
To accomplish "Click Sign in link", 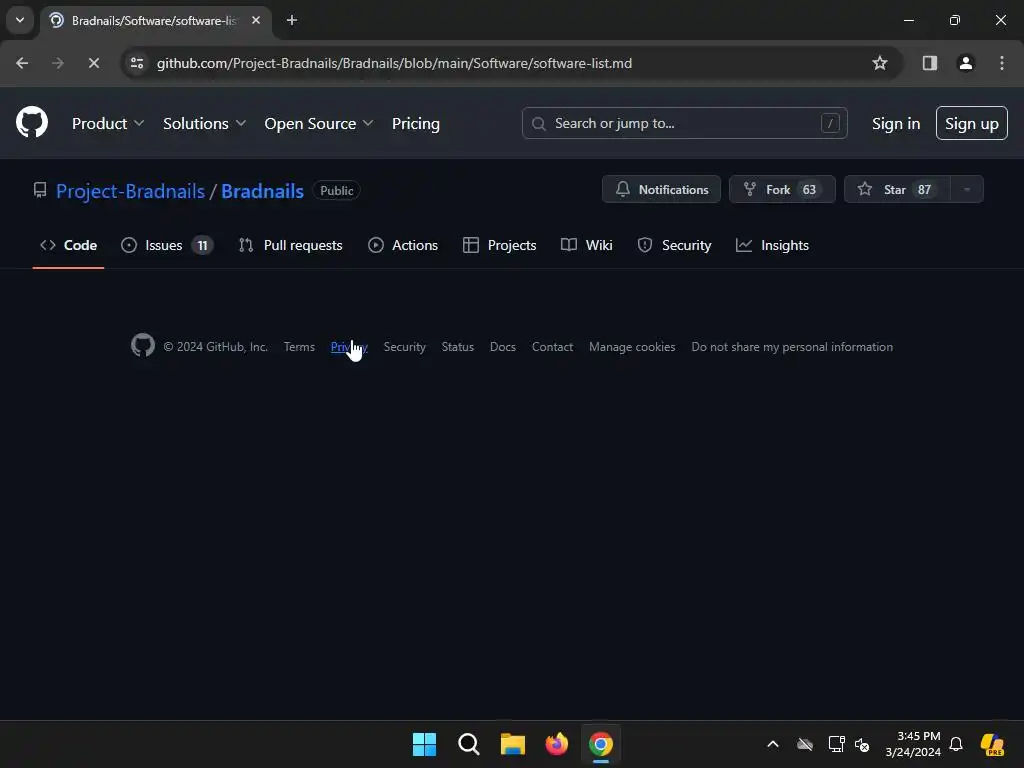I will tap(895, 123).
